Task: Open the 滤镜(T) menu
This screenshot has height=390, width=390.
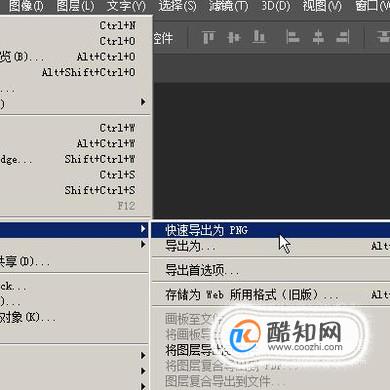Action: pos(228,6)
